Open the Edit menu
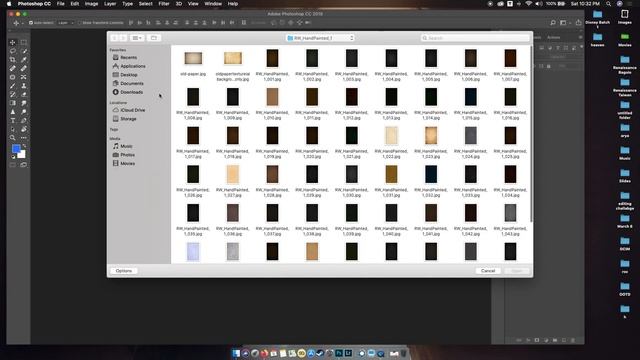 pos(75,4)
